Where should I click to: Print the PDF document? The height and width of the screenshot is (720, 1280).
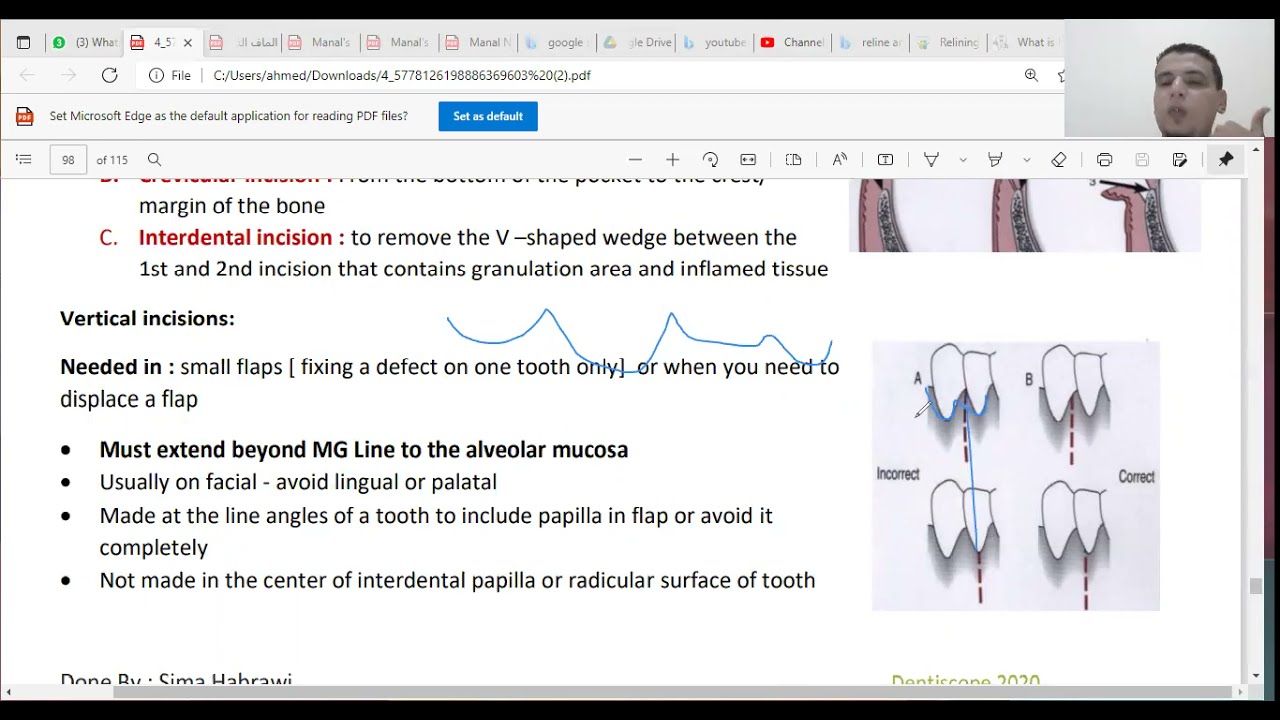1104,160
